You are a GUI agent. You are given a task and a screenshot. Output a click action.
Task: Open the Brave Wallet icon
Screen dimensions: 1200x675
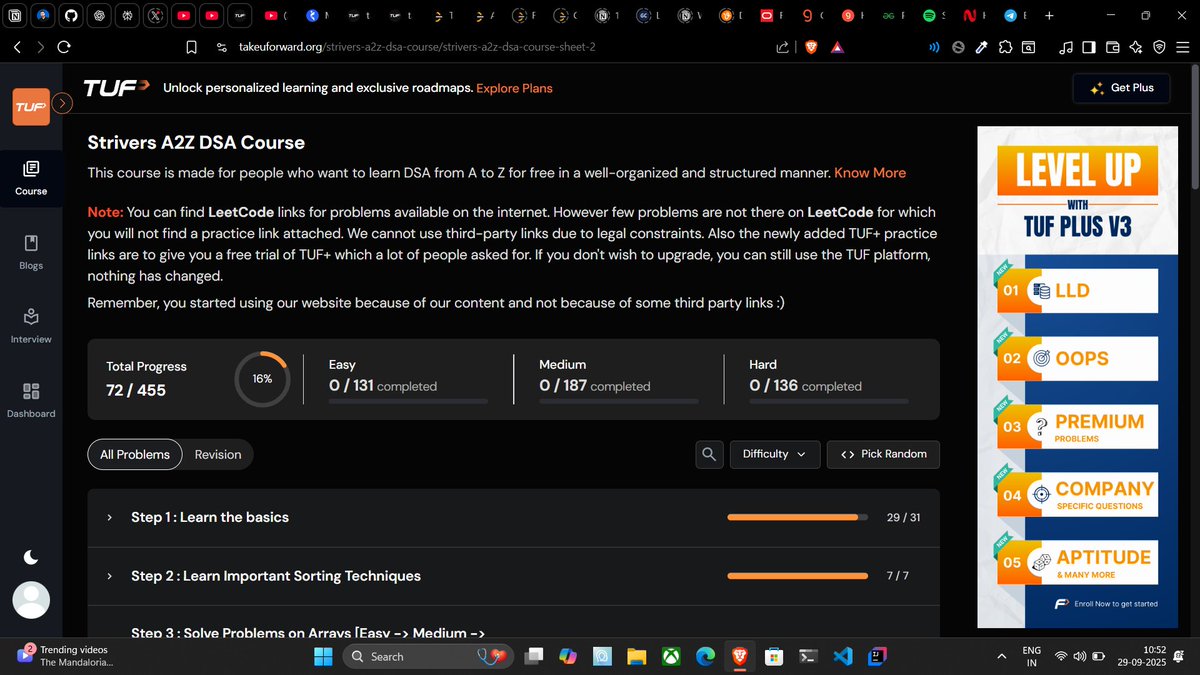(x=1112, y=47)
